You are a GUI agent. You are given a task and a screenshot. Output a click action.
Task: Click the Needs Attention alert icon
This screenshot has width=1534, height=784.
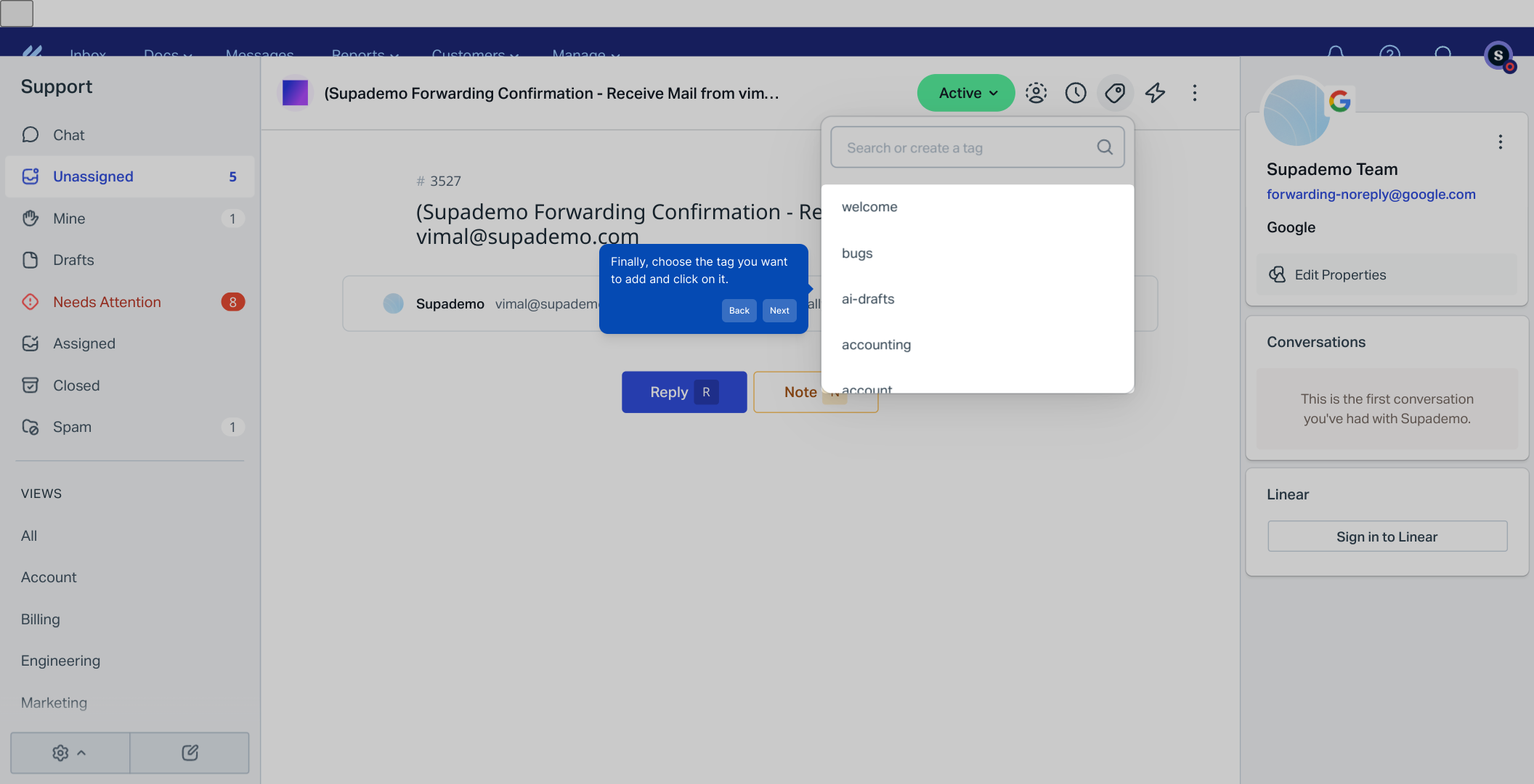(x=31, y=302)
